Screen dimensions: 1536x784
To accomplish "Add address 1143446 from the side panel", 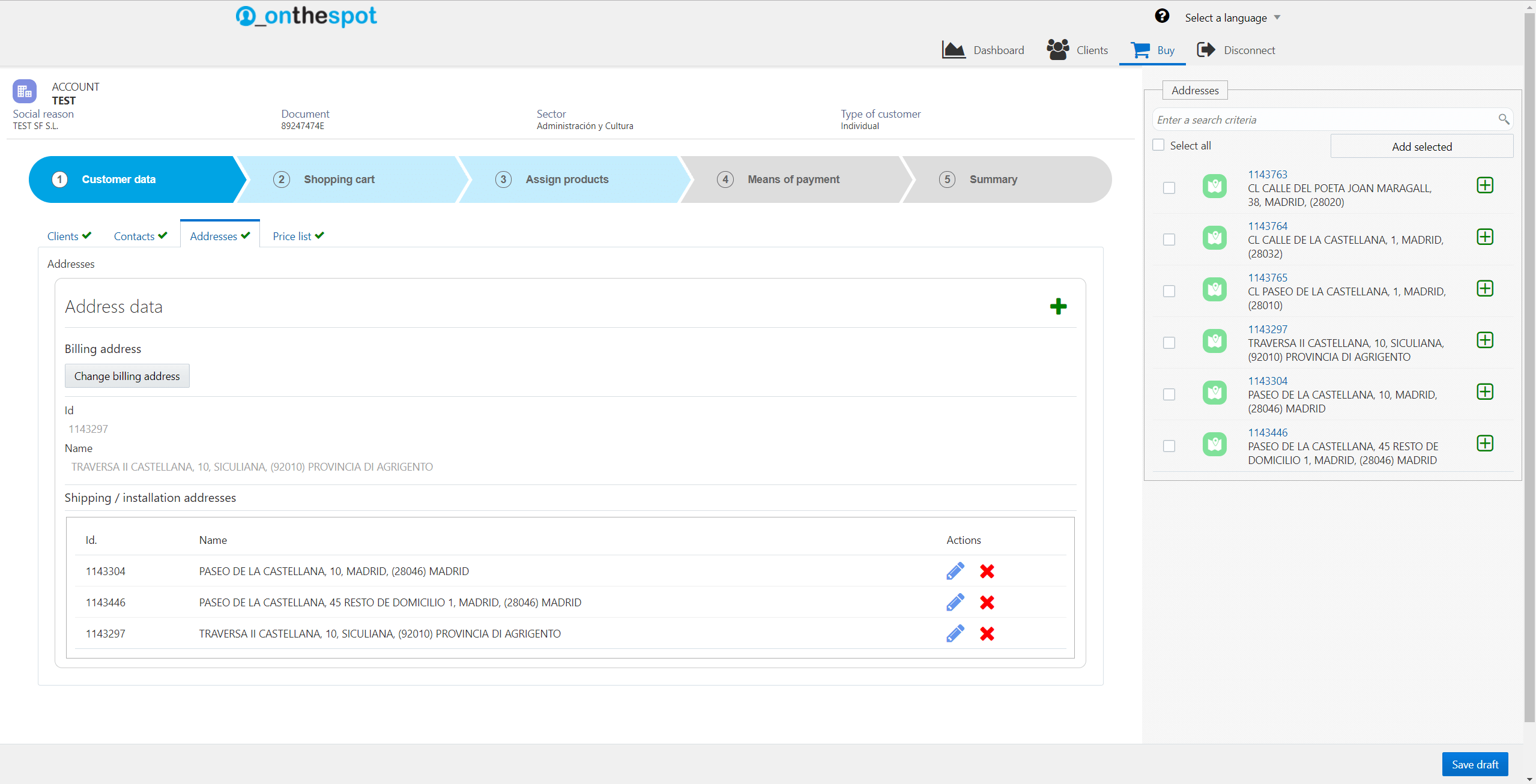I will (x=1484, y=444).
